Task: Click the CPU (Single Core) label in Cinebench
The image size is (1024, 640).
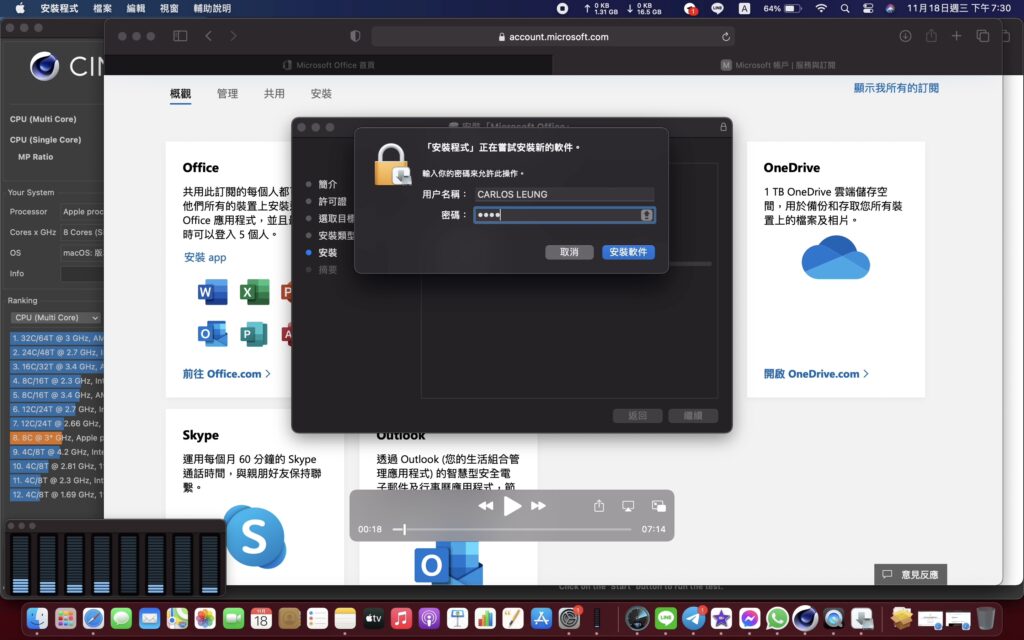Action: 46,140
